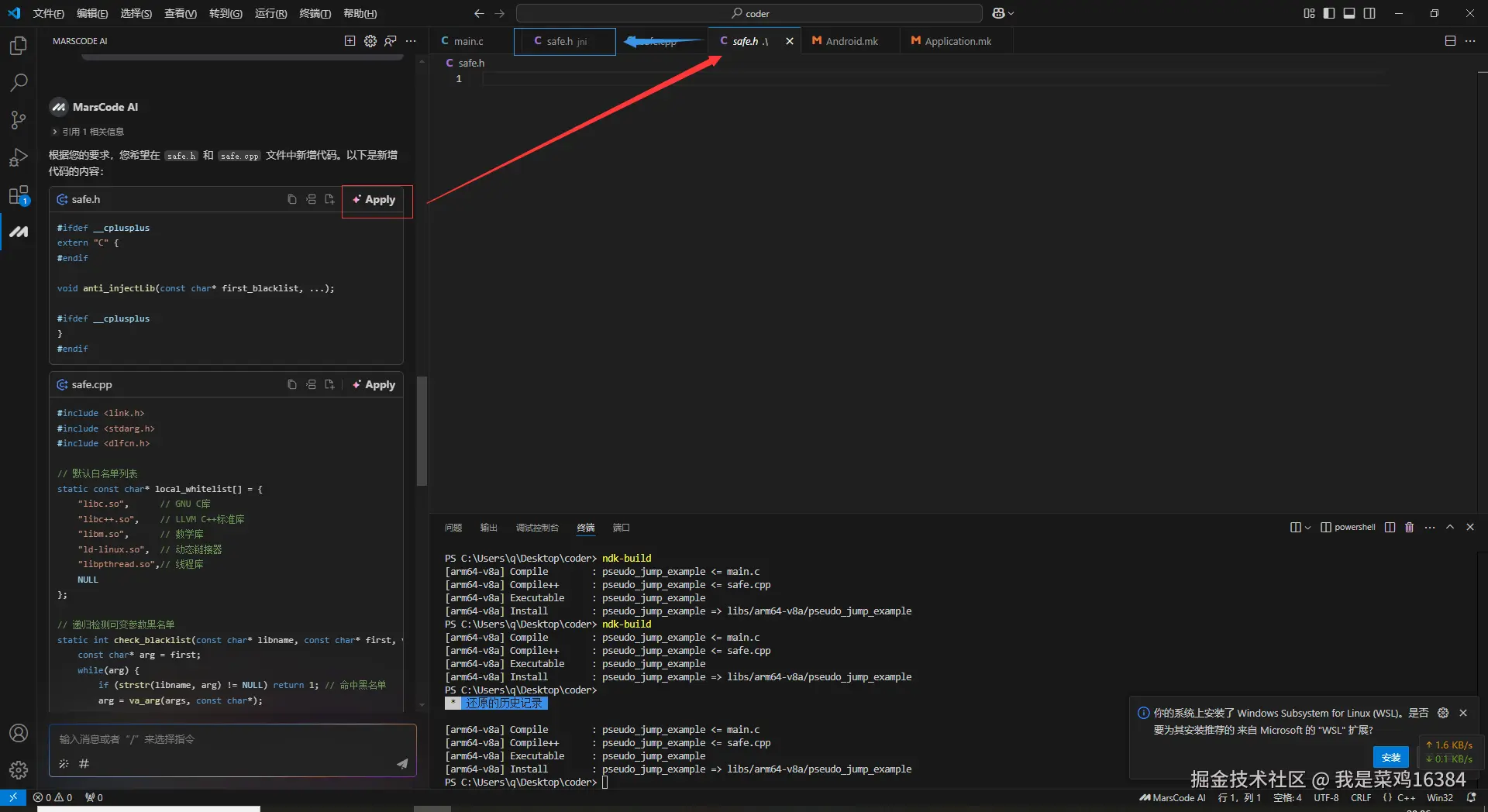Apply the safe.cpp code changes
This screenshot has height=812, width=1488.
pyautogui.click(x=374, y=384)
